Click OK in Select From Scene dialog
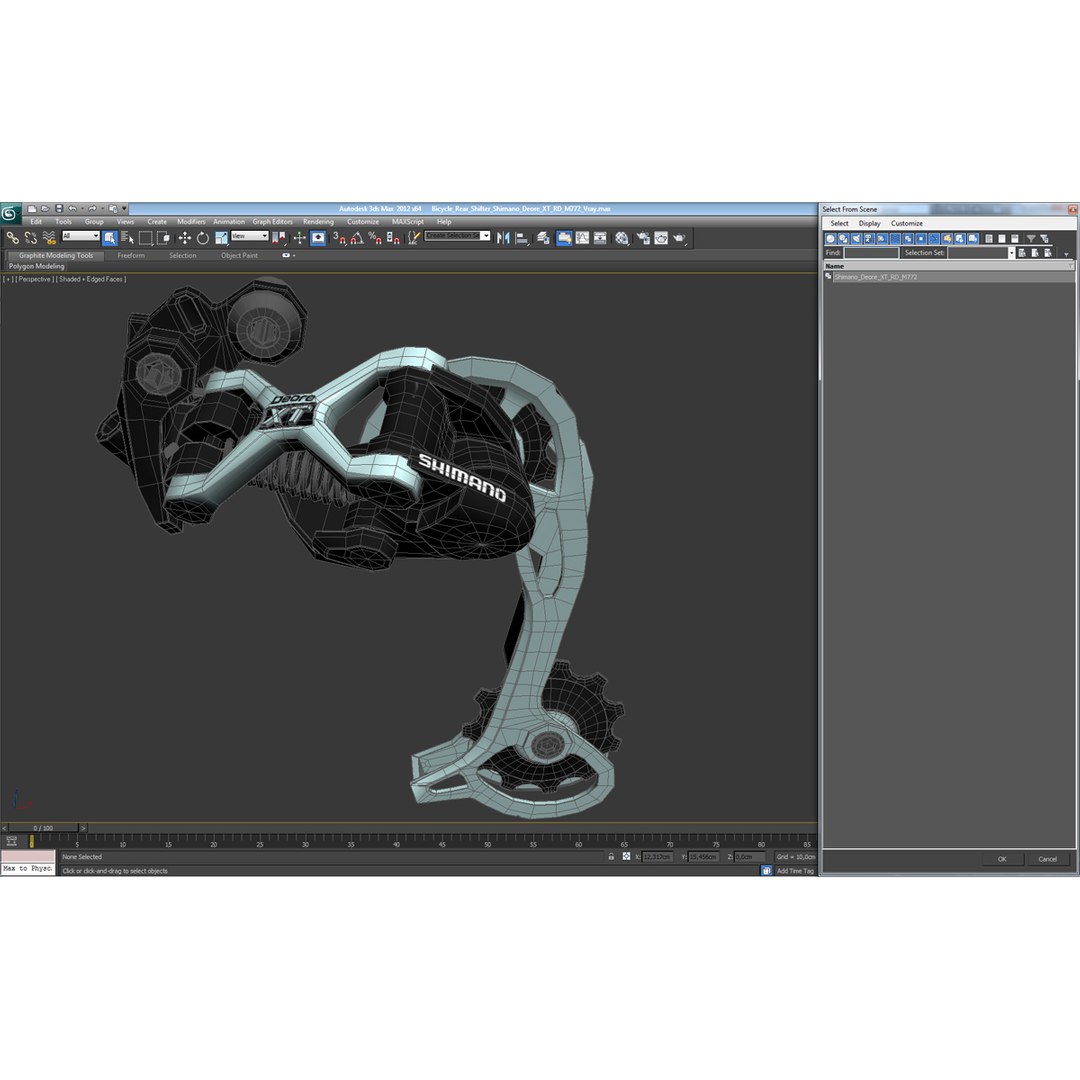The image size is (1080, 1080). pyautogui.click(x=1002, y=859)
